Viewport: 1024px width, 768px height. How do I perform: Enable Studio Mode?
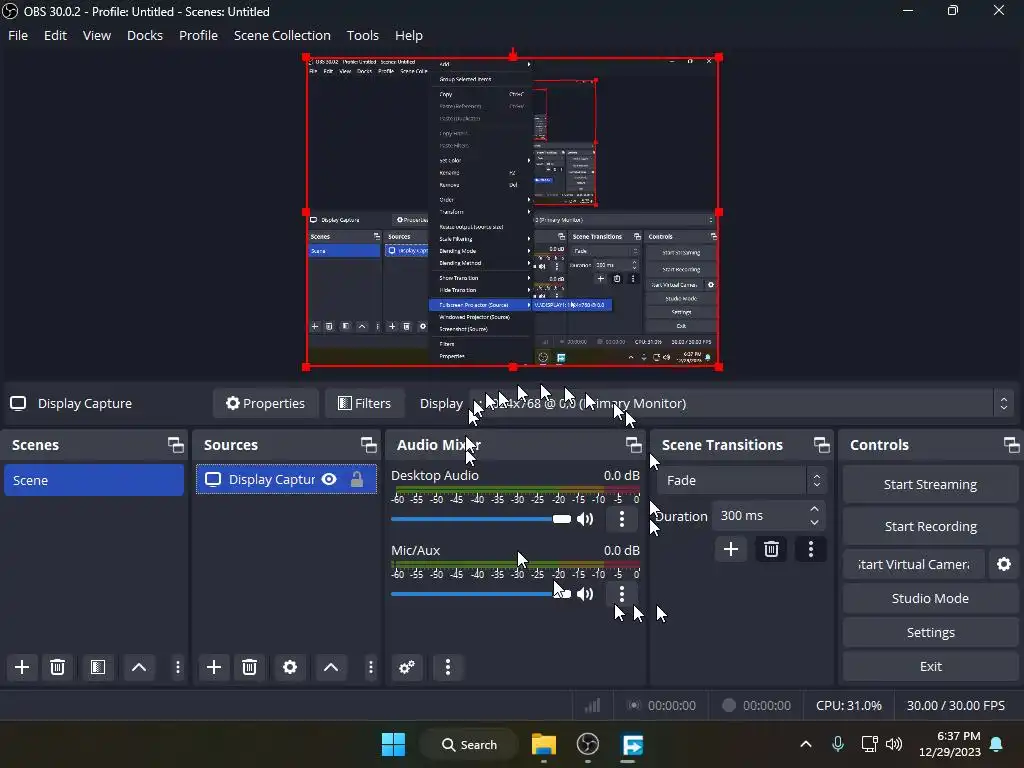(930, 598)
